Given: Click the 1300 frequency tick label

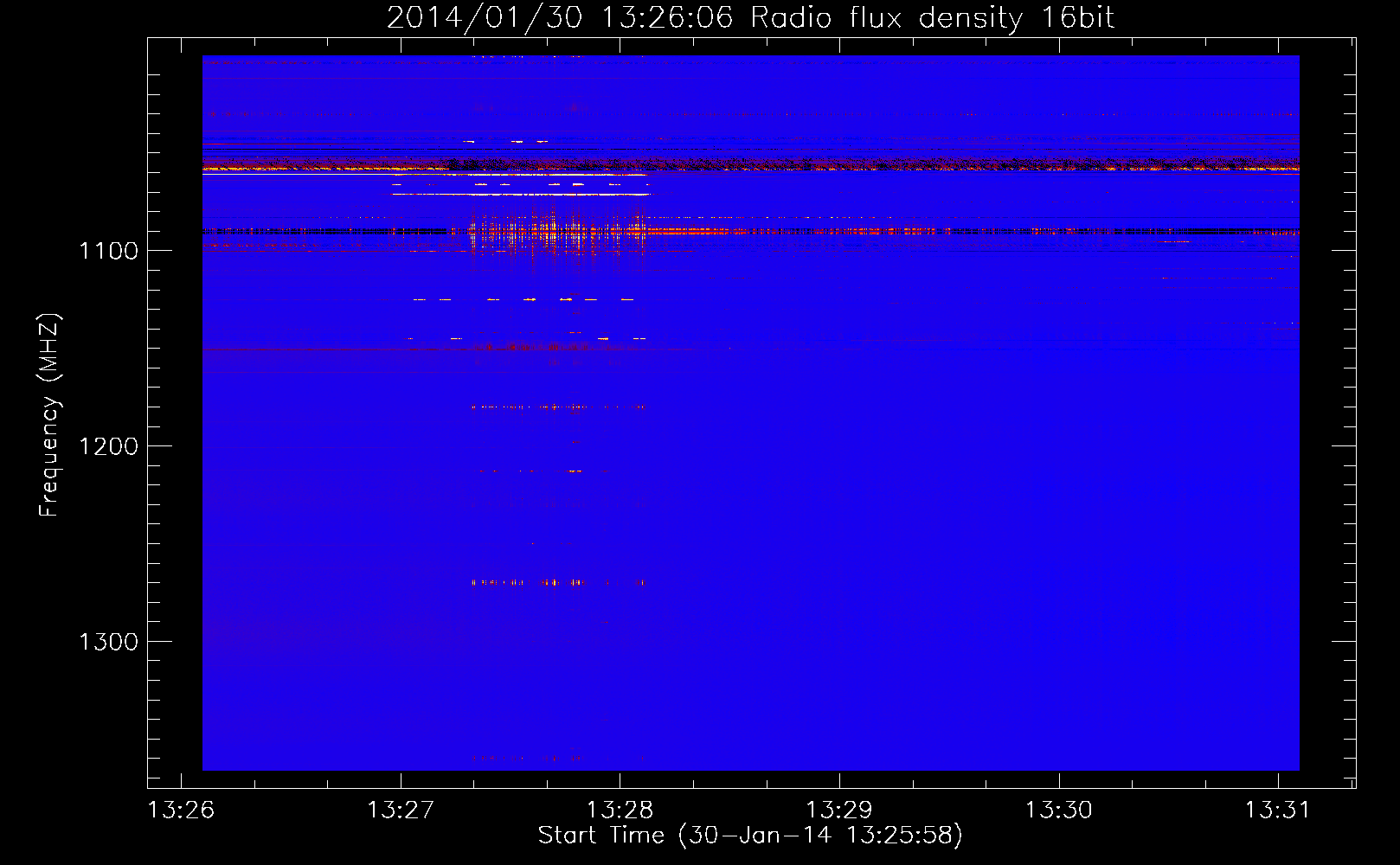Looking at the screenshot, I should [x=108, y=642].
